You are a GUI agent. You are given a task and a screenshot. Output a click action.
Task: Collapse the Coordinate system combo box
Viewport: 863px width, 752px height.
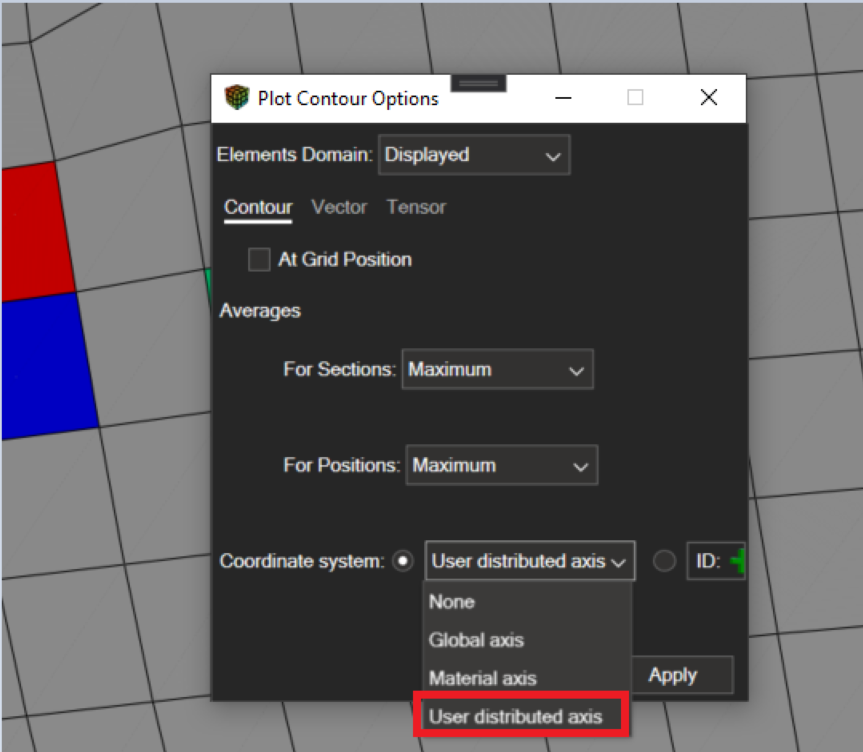coord(530,562)
